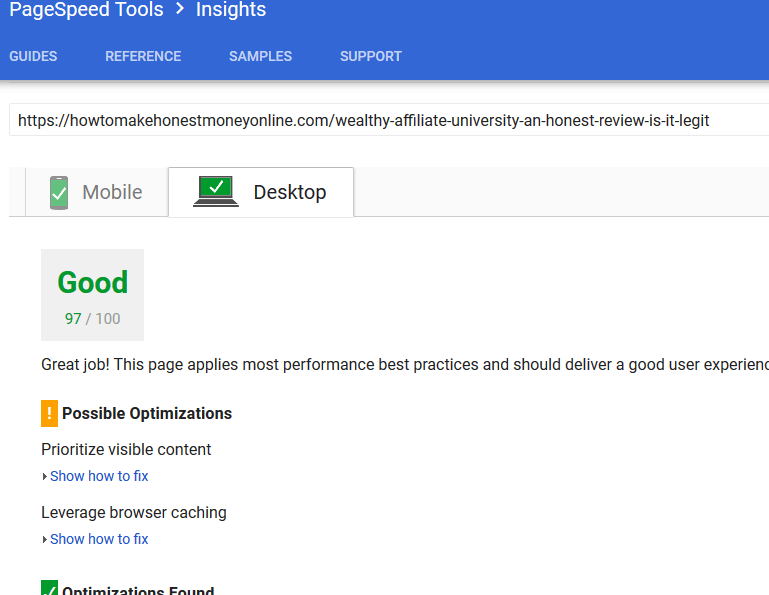The image size is (769, 595).
Task: Open the SUPPORT navigation item
Action: (371, 56)
